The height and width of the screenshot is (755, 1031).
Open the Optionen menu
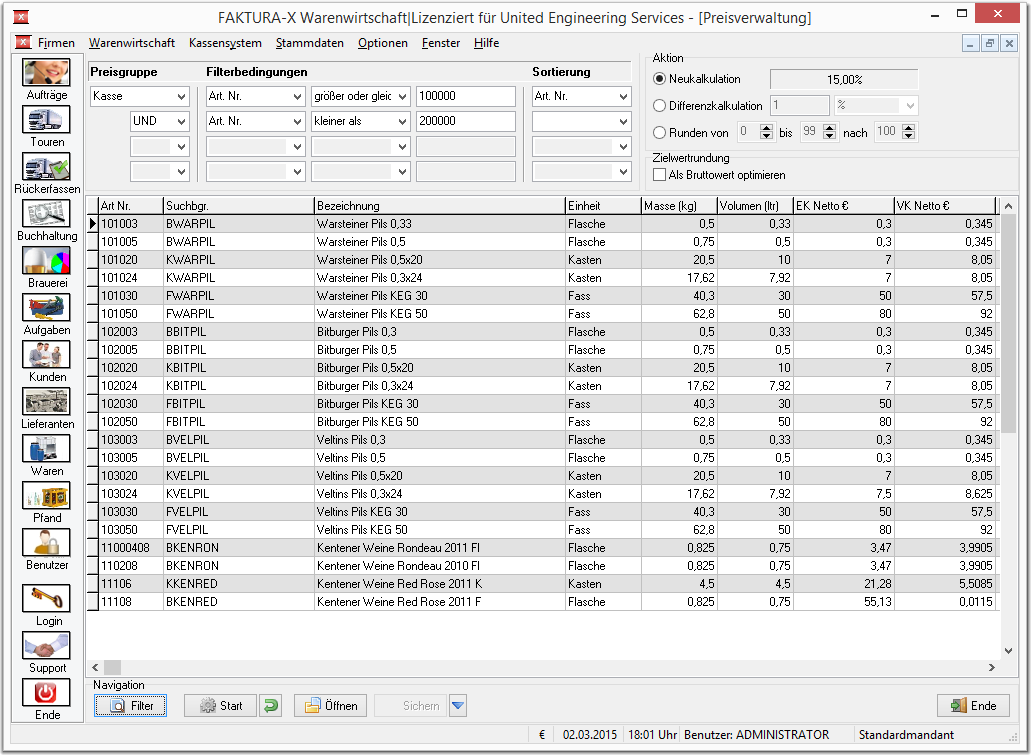tap(383, 43)
